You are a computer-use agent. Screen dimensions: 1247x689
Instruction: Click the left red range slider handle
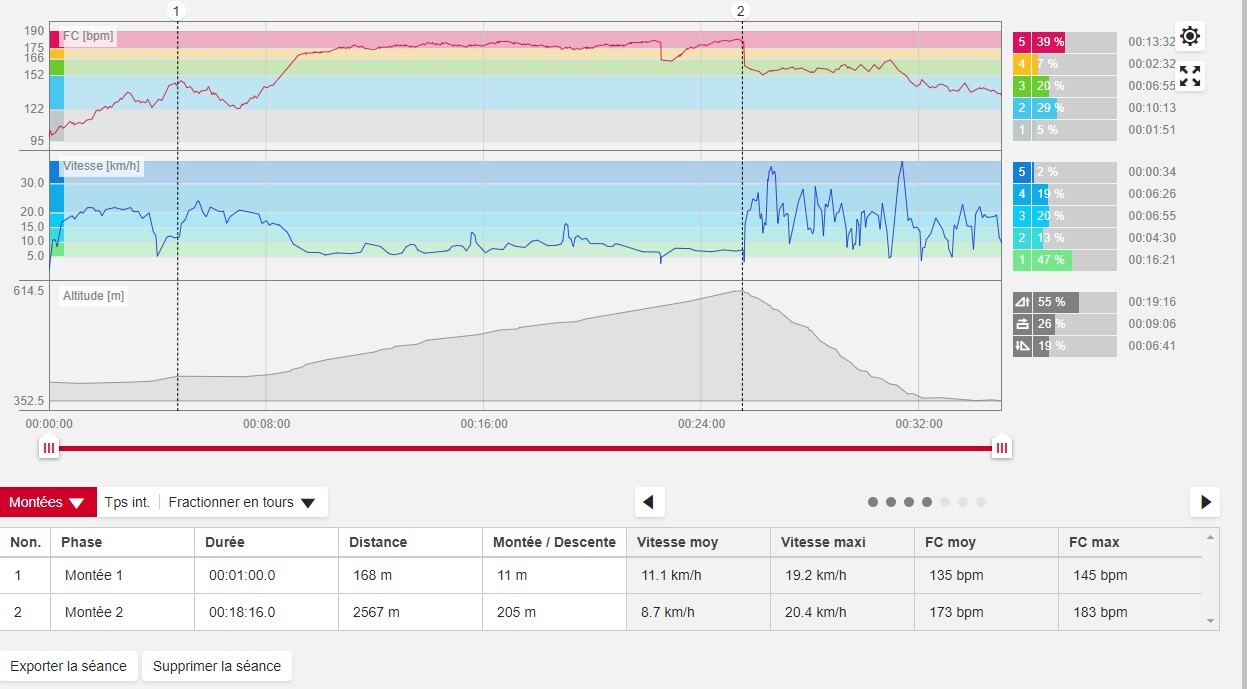click(50, 449)
